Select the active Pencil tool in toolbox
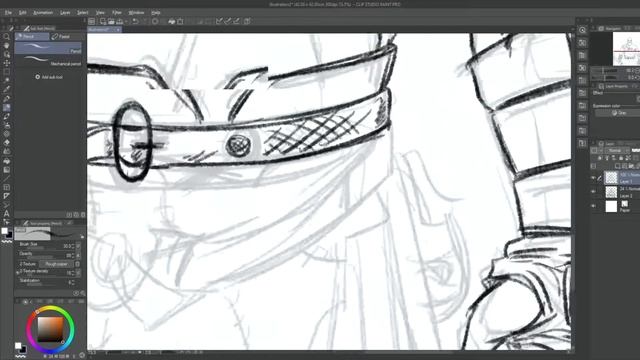The height and width of the screenshot is (360, 640). [x=7, y=107]
